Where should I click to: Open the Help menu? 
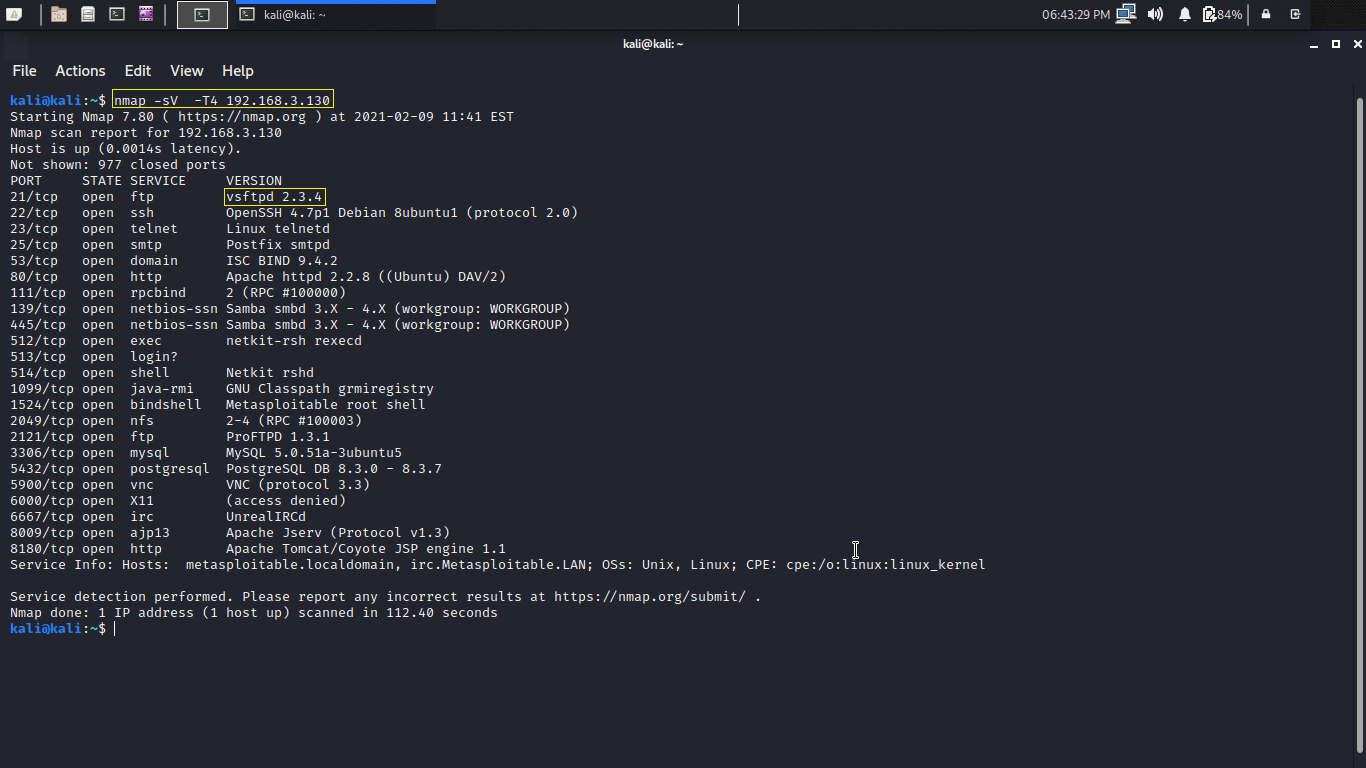238,71
